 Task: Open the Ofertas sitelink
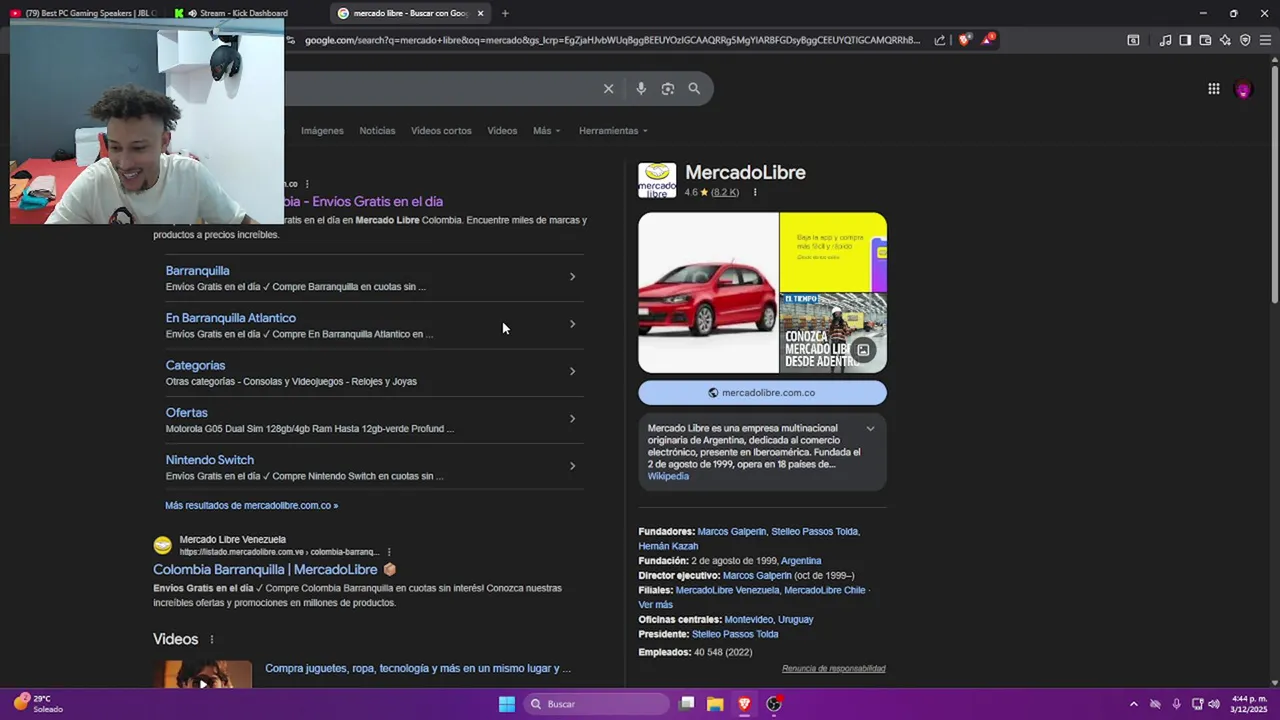186,413
